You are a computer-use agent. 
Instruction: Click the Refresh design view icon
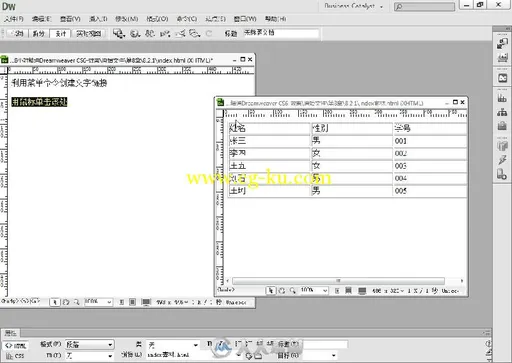pos(209,33)
